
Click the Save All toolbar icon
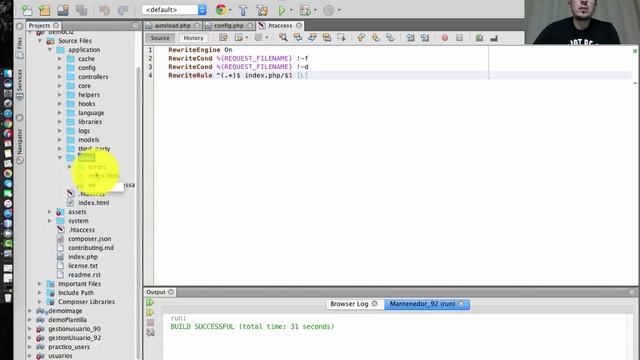click(81, 10)
